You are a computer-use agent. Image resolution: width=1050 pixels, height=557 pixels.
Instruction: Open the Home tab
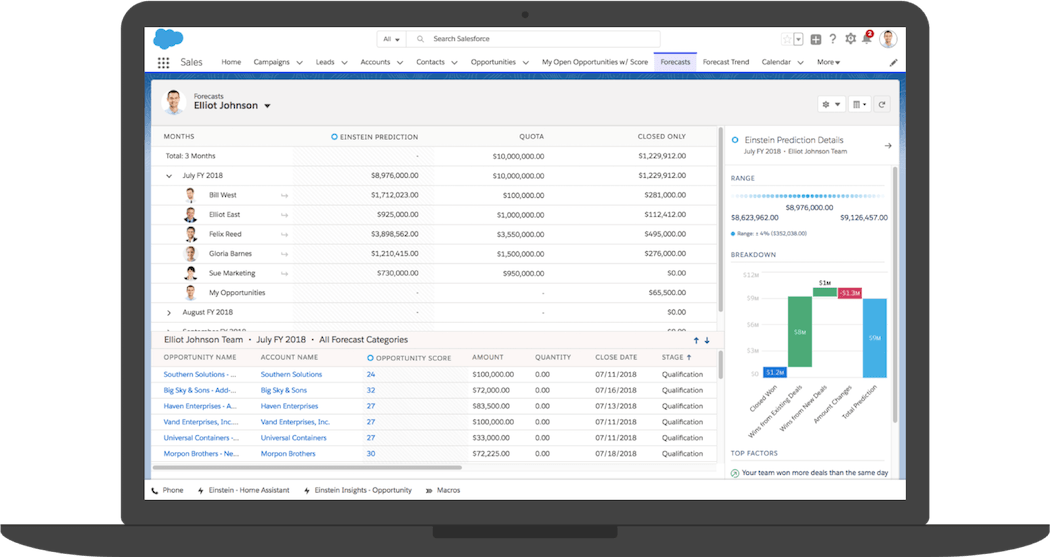[231, 62]
